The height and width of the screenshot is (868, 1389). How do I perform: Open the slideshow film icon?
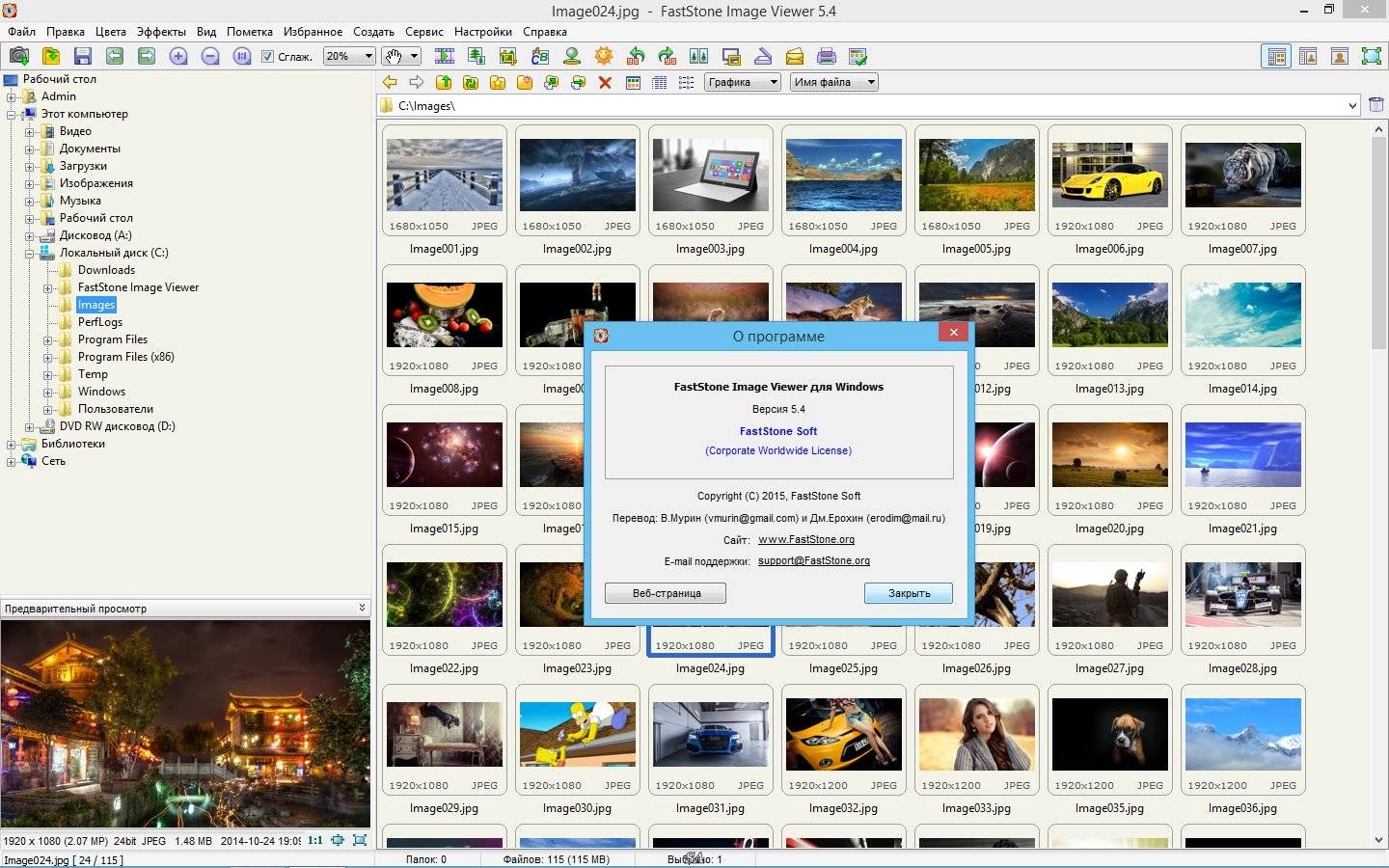coord(445,56)
